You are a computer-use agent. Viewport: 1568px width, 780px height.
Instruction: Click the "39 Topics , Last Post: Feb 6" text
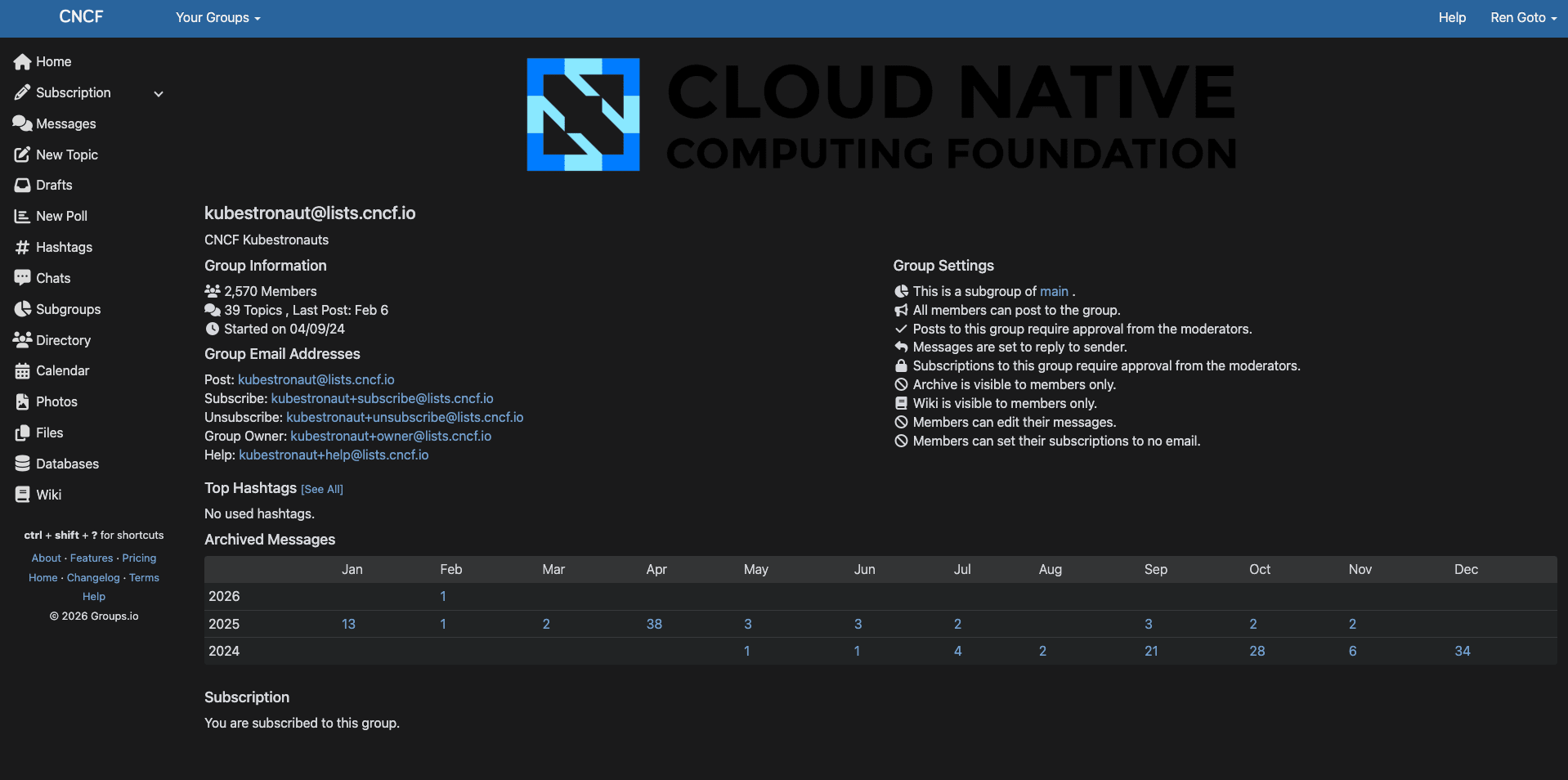tap(307, 310)
